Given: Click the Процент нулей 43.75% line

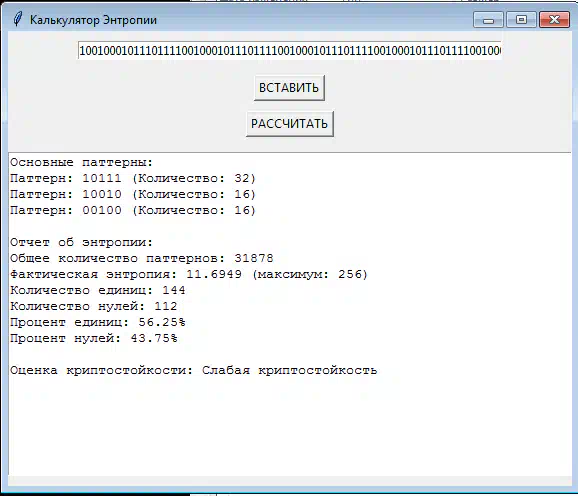Looking at the screenshot, I should point(94,338).
